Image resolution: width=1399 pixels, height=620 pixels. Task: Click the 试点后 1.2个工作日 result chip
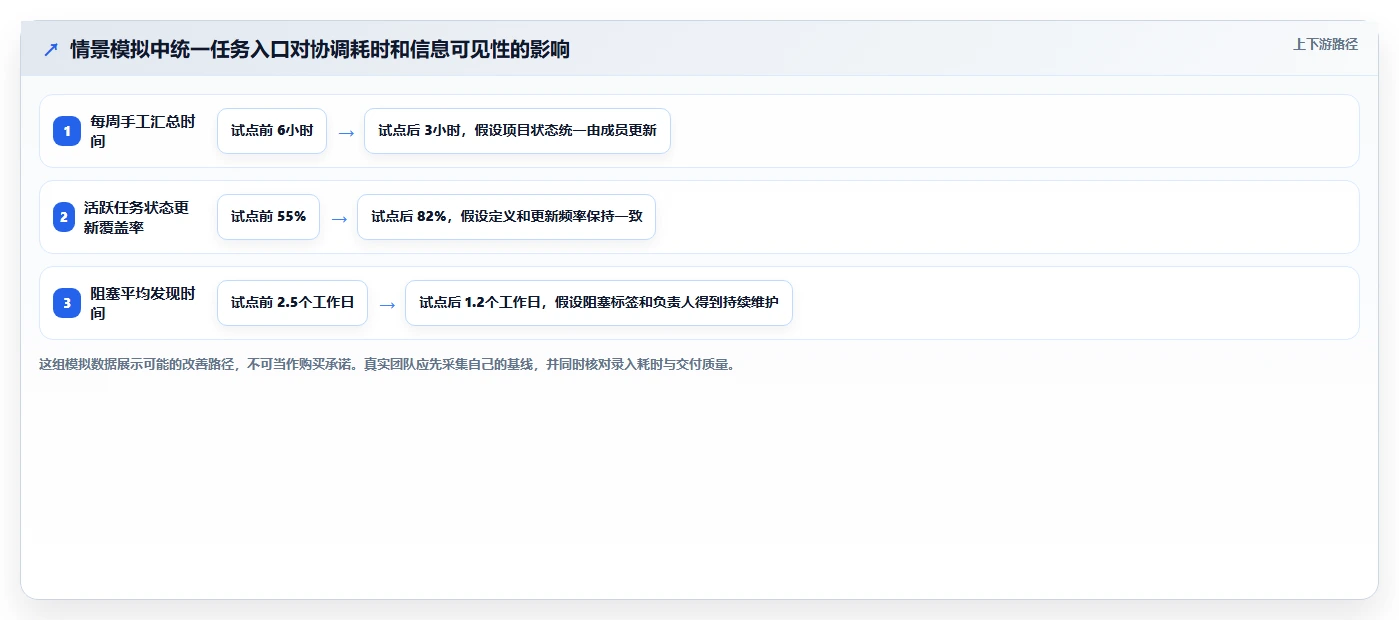point(599,303)
